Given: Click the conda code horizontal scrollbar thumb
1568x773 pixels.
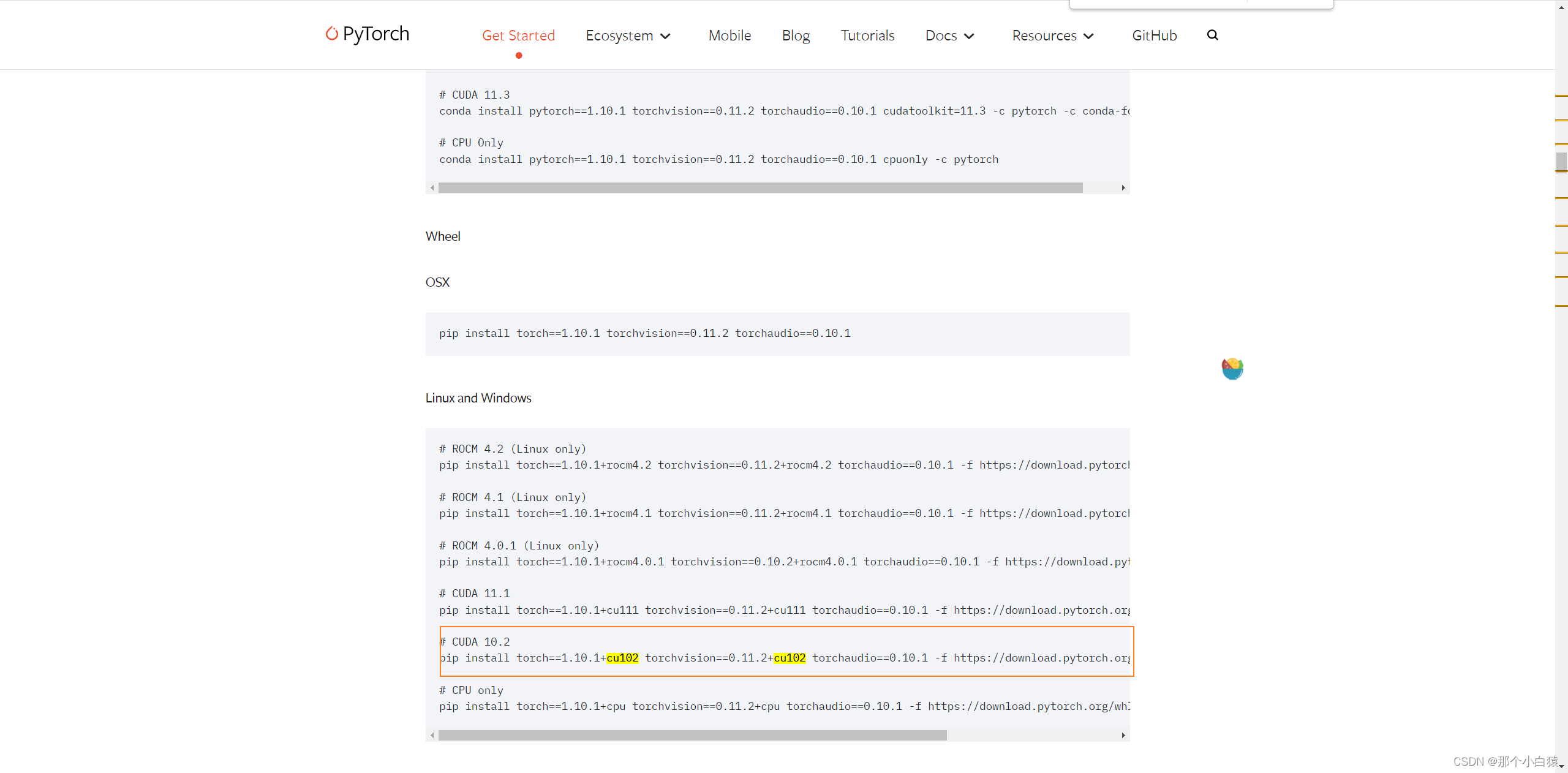Looking at the screenshot, I should click(759, 187).
